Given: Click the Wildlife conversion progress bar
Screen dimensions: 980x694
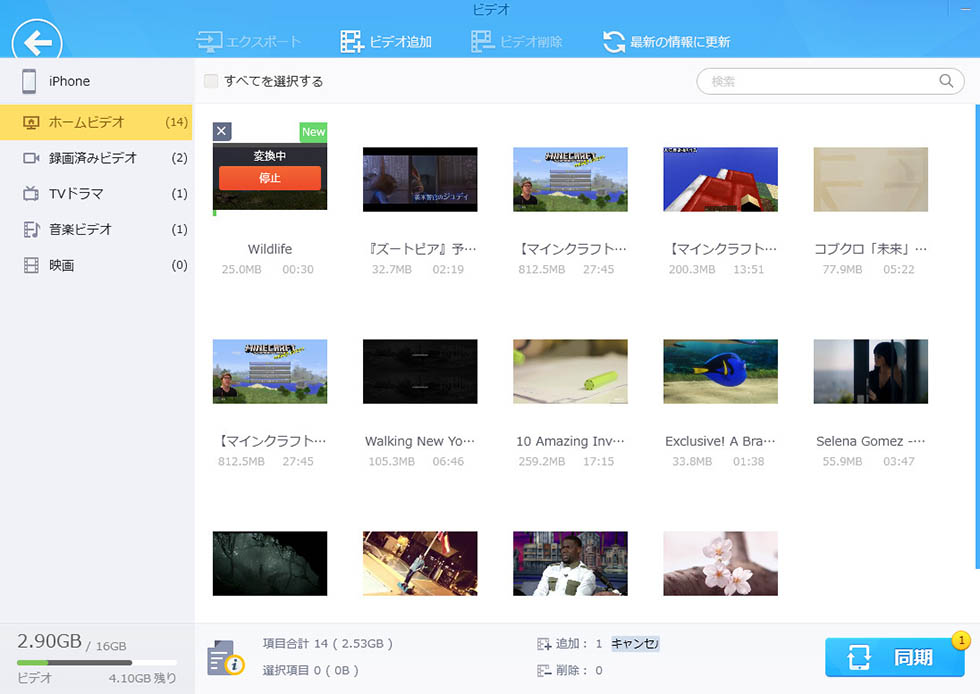Looking at the screenshot, I should [x=270, y=213].
